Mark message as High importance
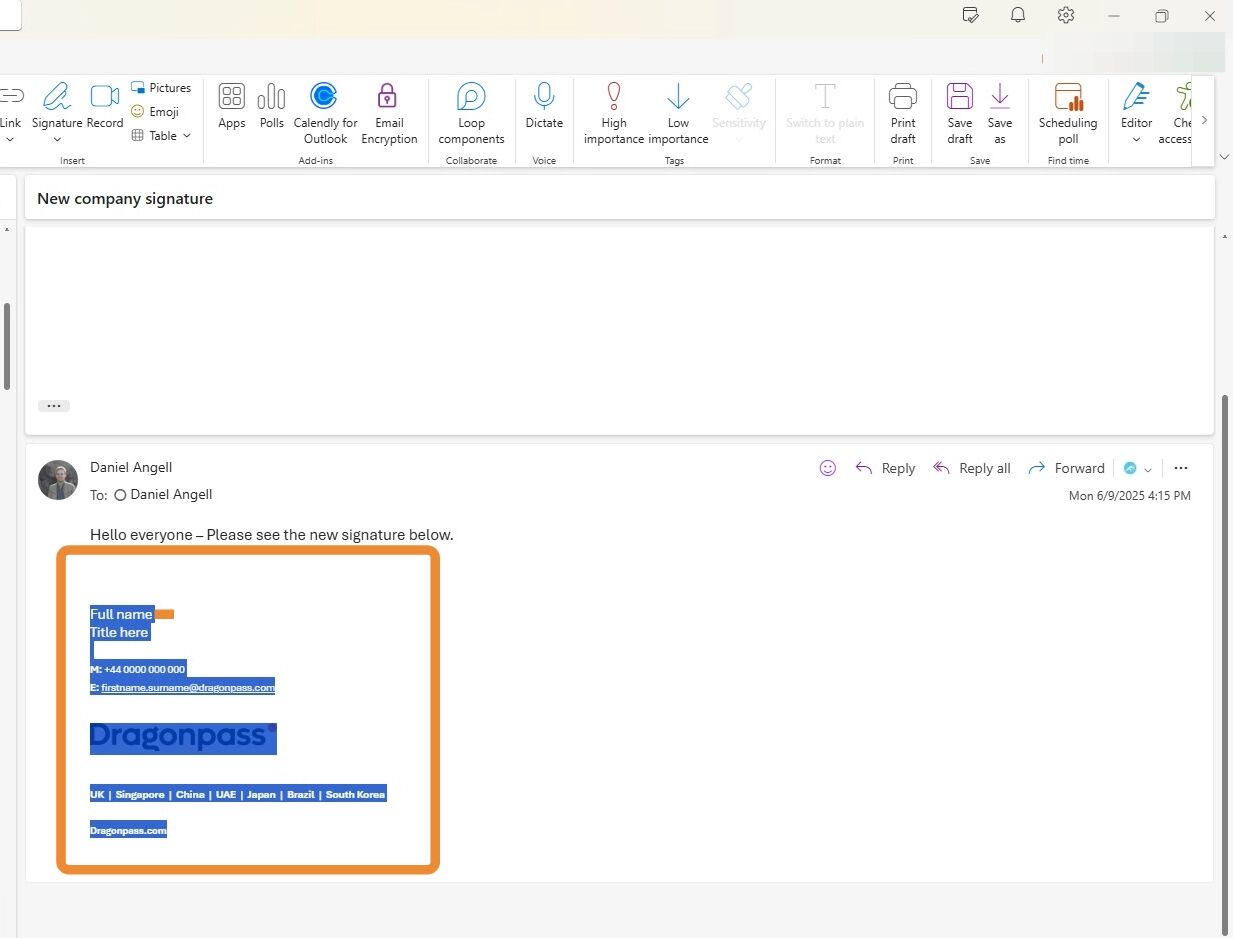Image resolution: width=1233 pixels, height=938 pixels. [x=614, y=113]
